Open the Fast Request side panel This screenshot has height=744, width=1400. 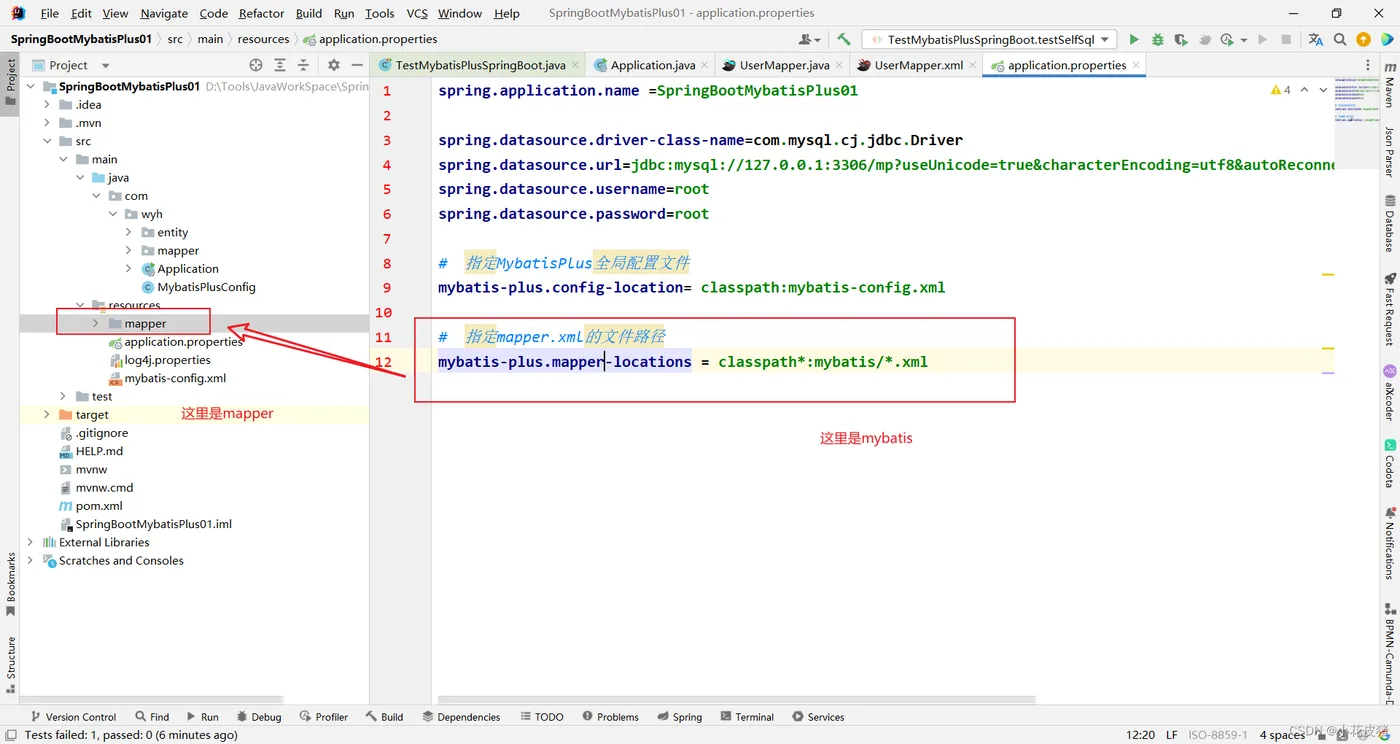[x=1389, y=308]
